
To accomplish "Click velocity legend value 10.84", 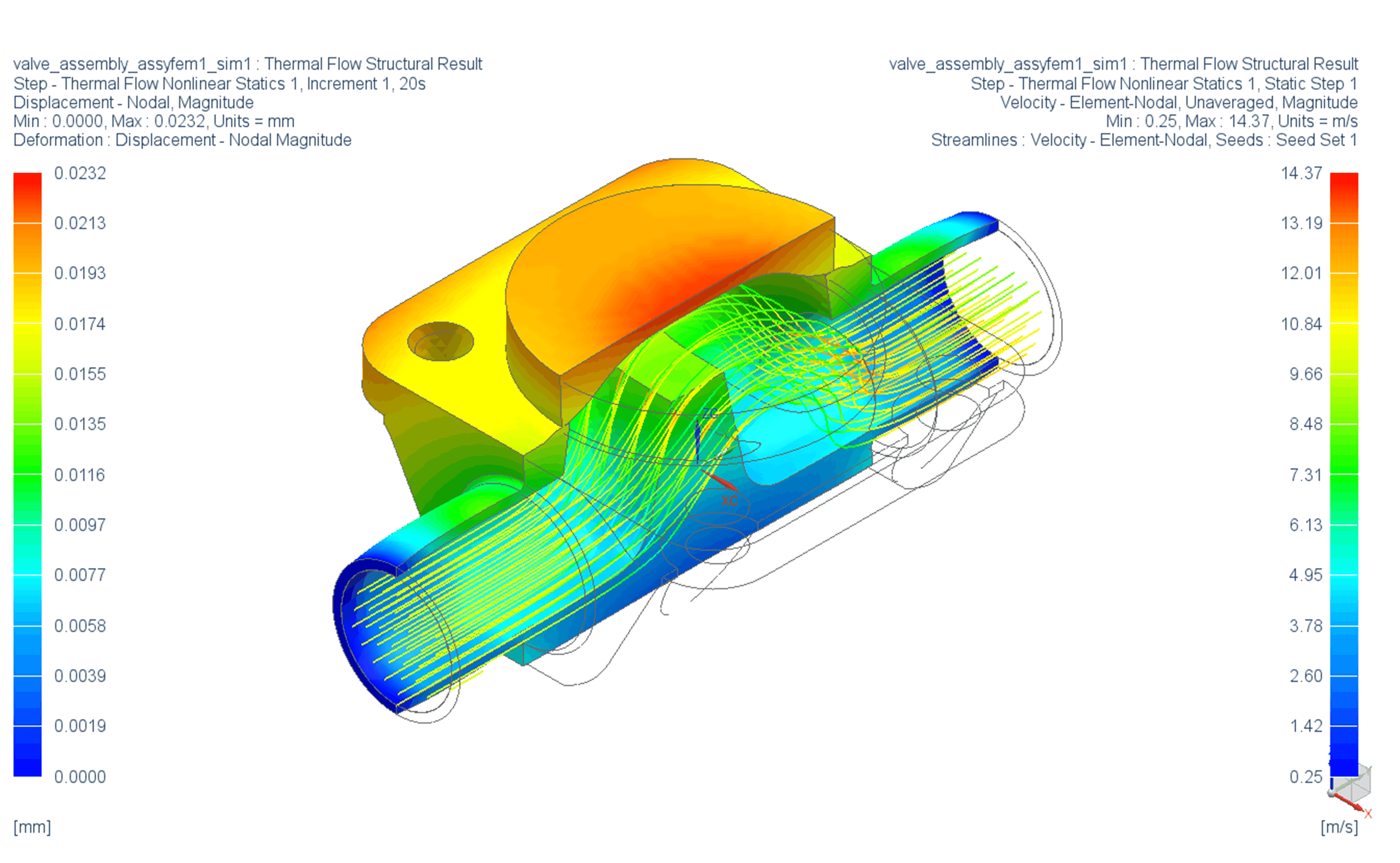I will (1301, 324).
